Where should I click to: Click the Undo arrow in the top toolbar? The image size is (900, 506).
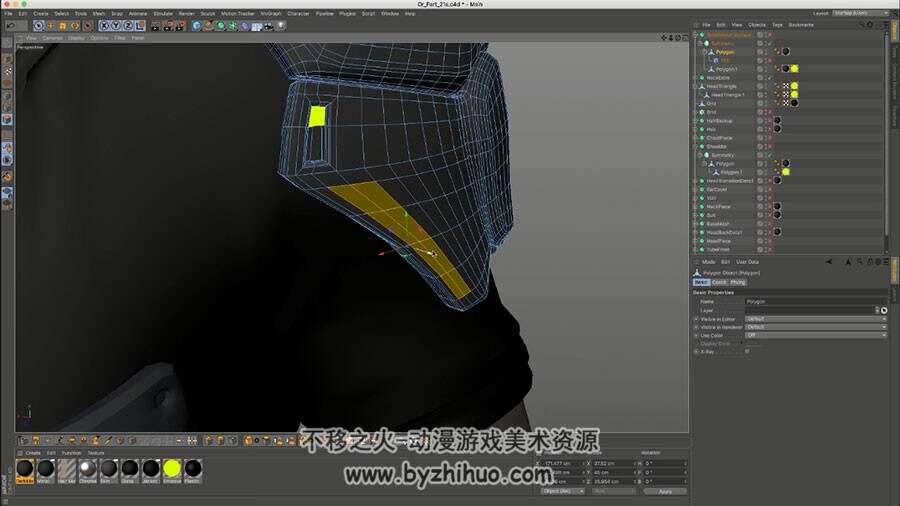click(x=10, y=26)
